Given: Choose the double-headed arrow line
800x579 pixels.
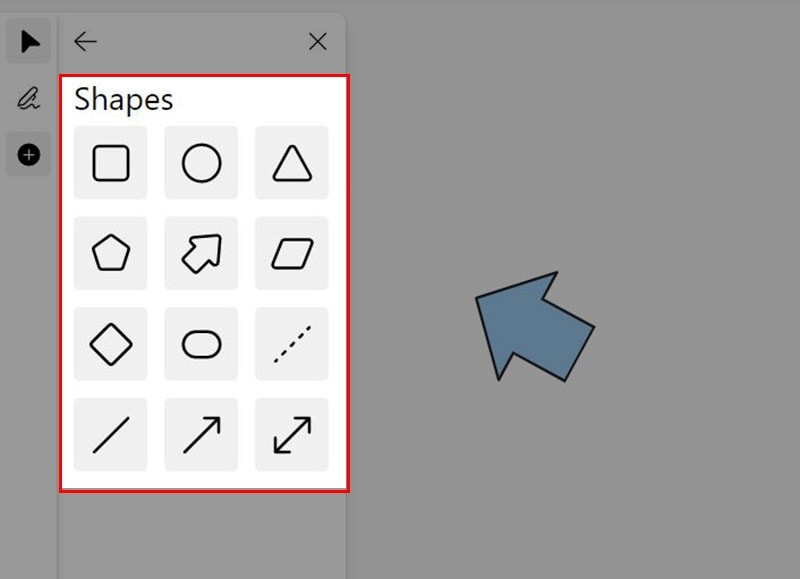Looking at the screenshot, I should (x=292, y=435).
